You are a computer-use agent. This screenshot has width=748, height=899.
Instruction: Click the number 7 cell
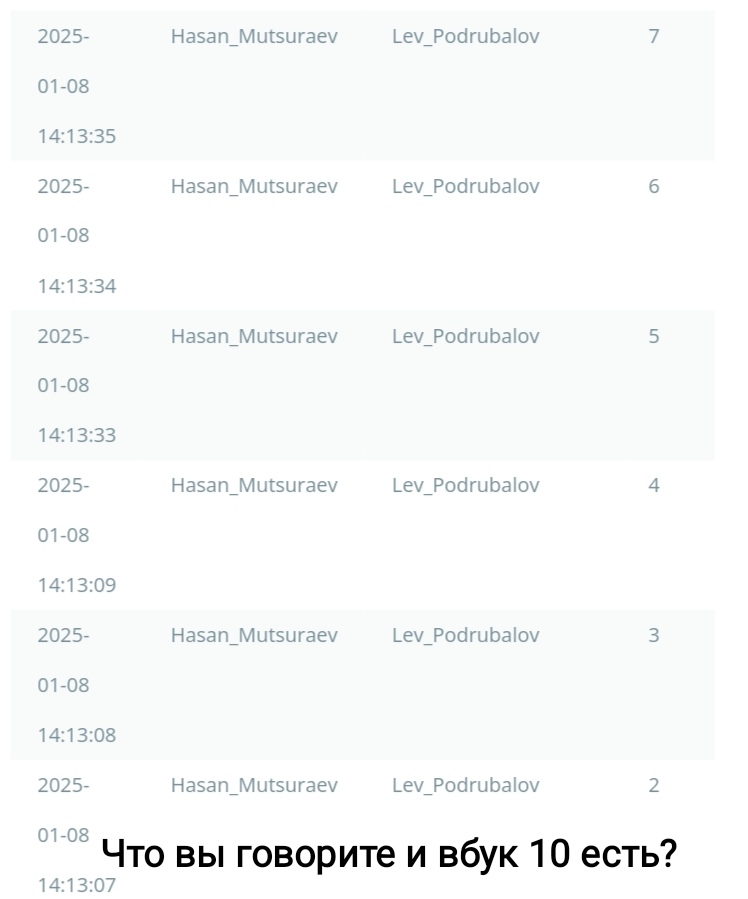pos(653,37)
